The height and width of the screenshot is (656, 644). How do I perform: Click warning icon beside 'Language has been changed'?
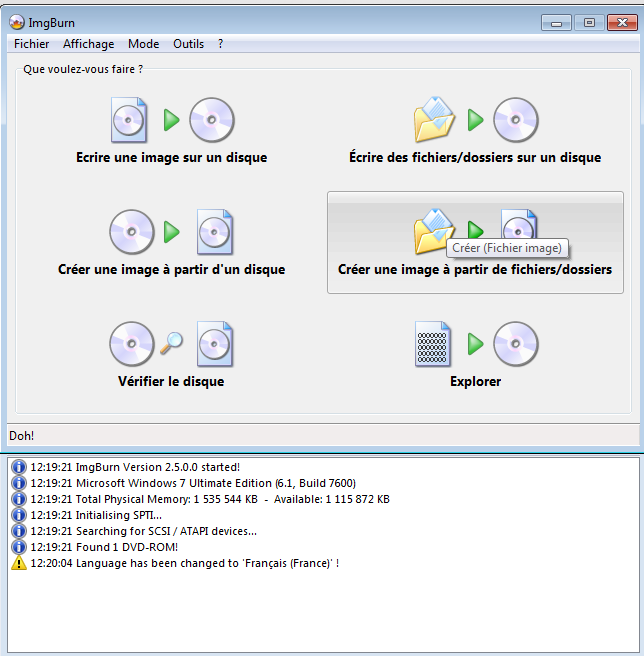tap(19, 563)
